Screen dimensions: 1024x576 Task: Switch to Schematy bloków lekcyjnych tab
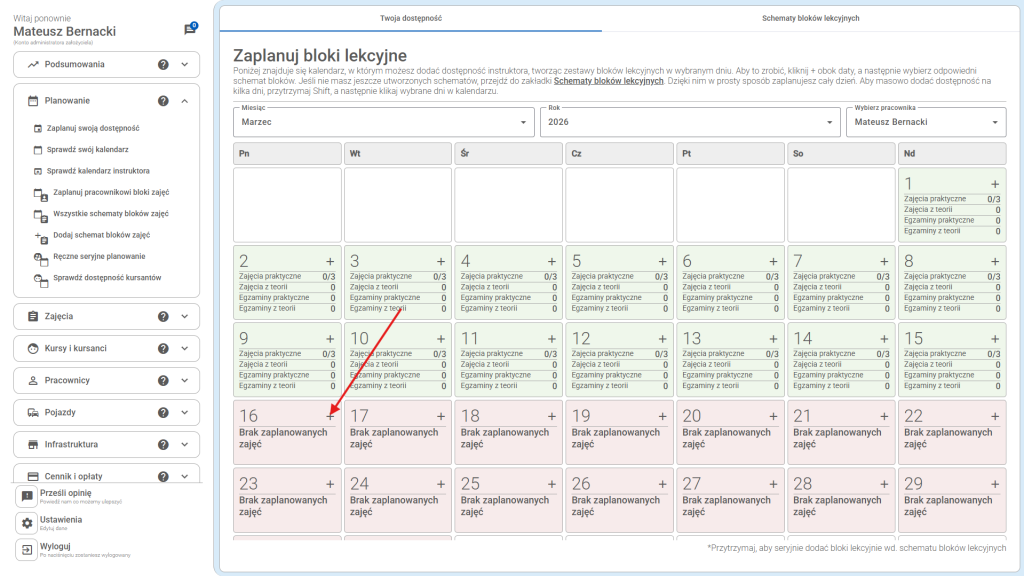point(810,18)
